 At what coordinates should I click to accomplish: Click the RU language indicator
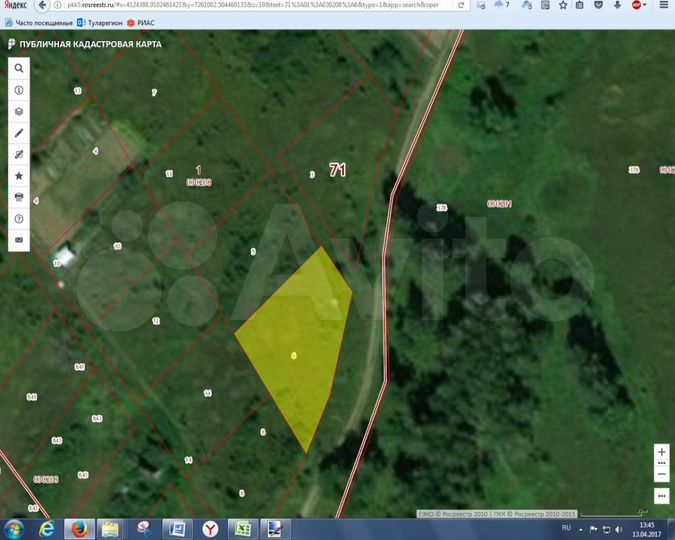(566, 528)
